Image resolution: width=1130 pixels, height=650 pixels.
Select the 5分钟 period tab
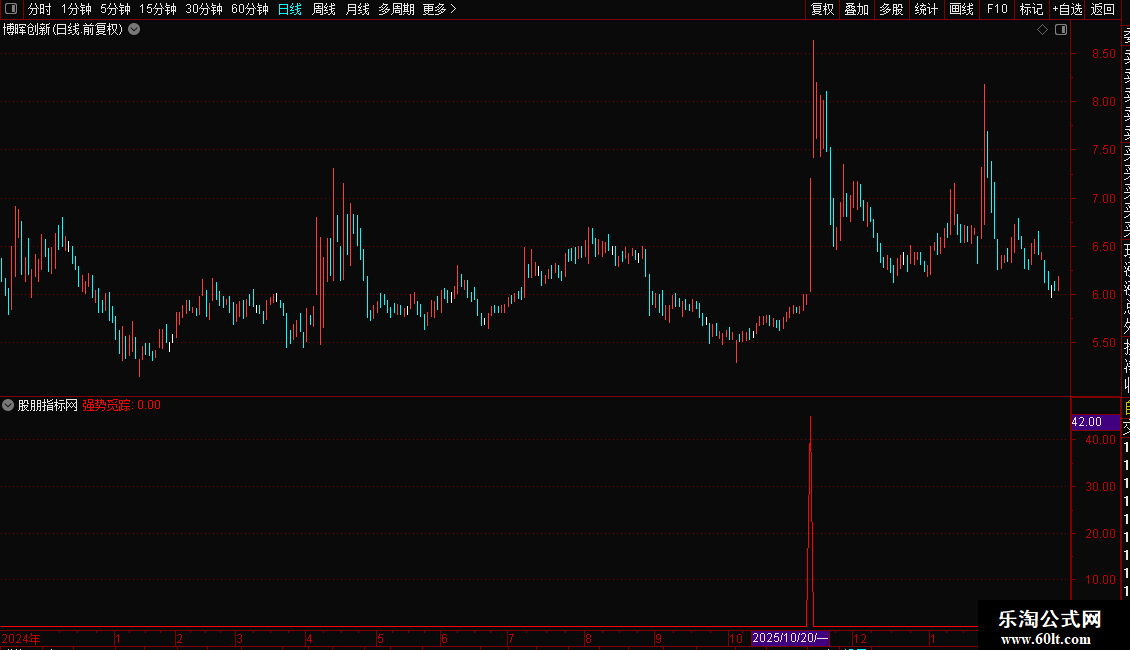point(115,9)
